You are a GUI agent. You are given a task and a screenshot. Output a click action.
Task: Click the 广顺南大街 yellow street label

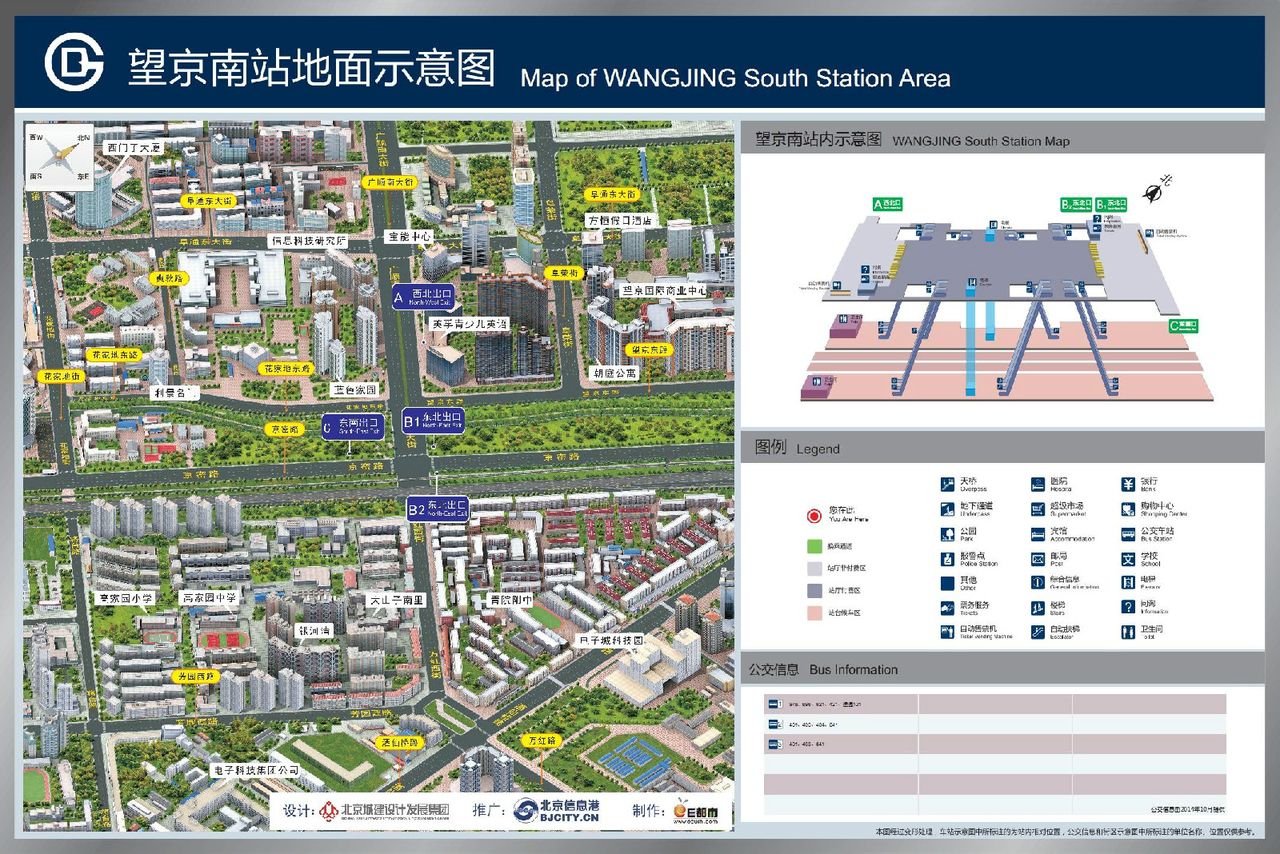(x=389, y=182)
